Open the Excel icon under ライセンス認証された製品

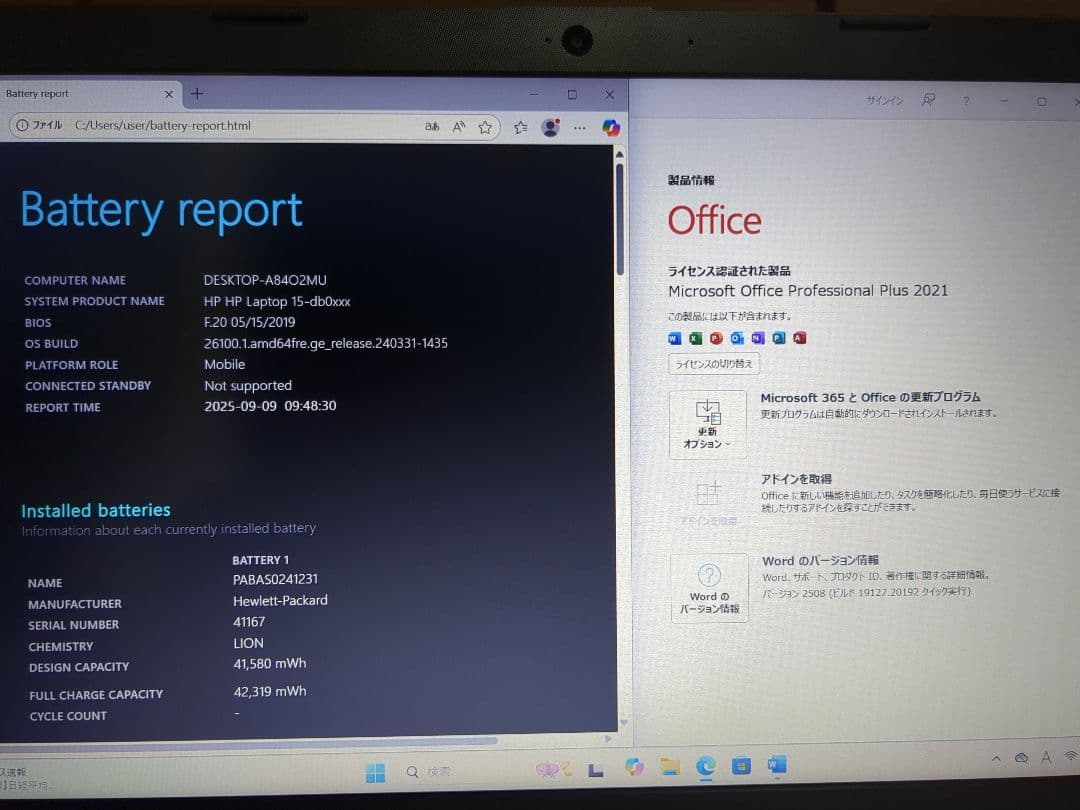tap(696, 337)
